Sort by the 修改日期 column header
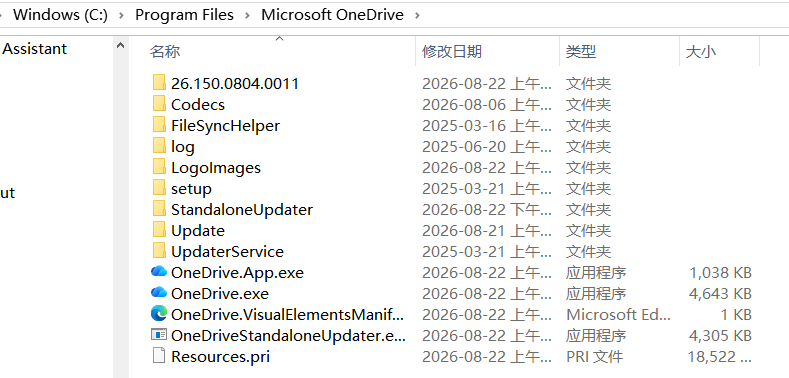This screenshot has height=378, width=789. 452,51
